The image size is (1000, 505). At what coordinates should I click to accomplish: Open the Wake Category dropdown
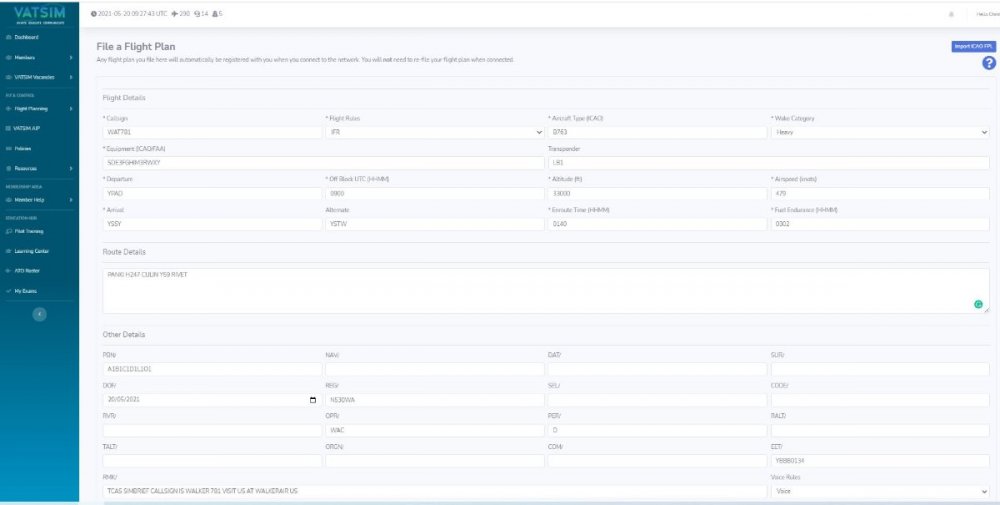click(x=879, y=132)
